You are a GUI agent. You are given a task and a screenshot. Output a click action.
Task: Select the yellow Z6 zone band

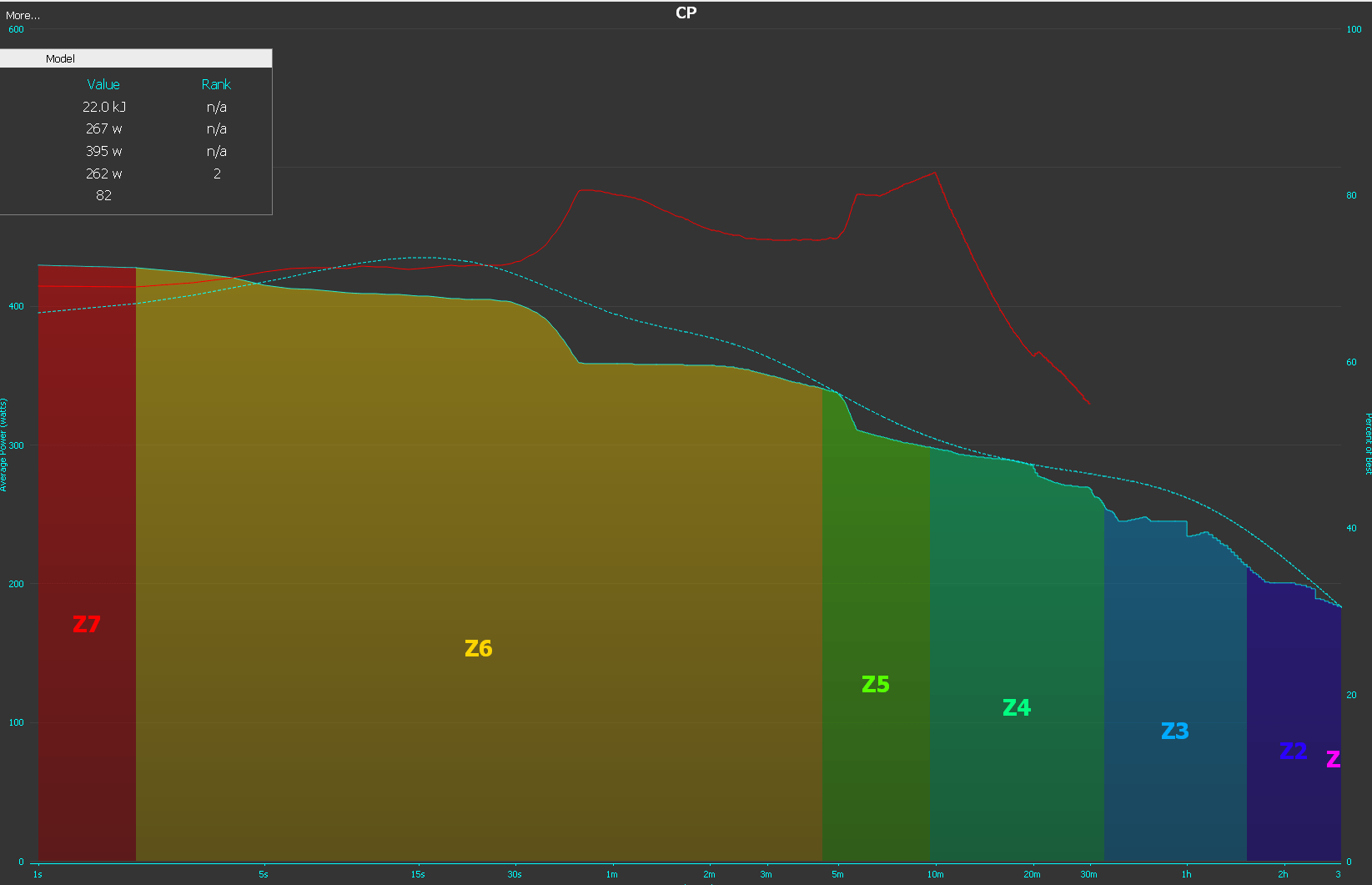pyautogui.click(x=478, y=649)
